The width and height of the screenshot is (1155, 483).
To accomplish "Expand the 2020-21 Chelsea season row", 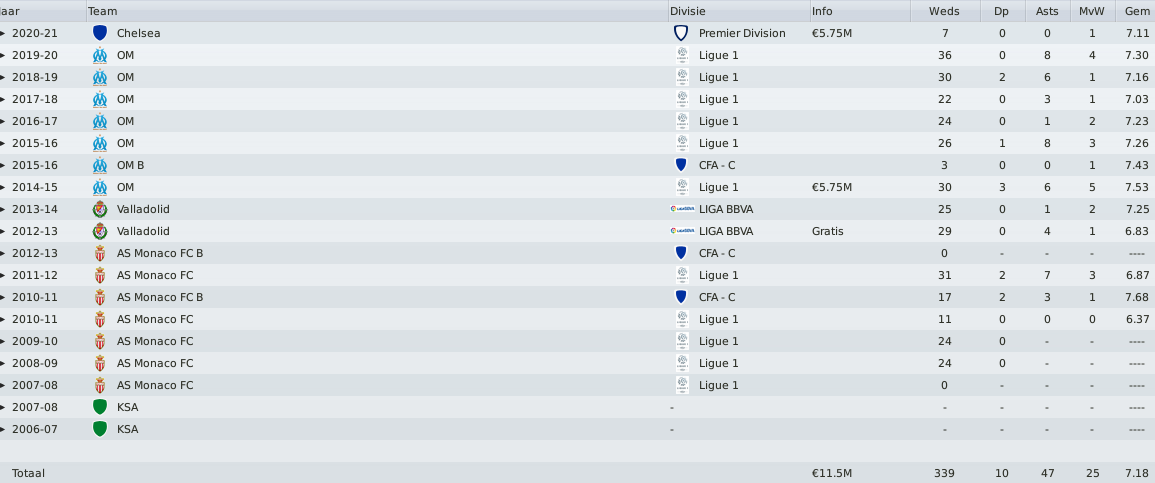I will [3, 33].
